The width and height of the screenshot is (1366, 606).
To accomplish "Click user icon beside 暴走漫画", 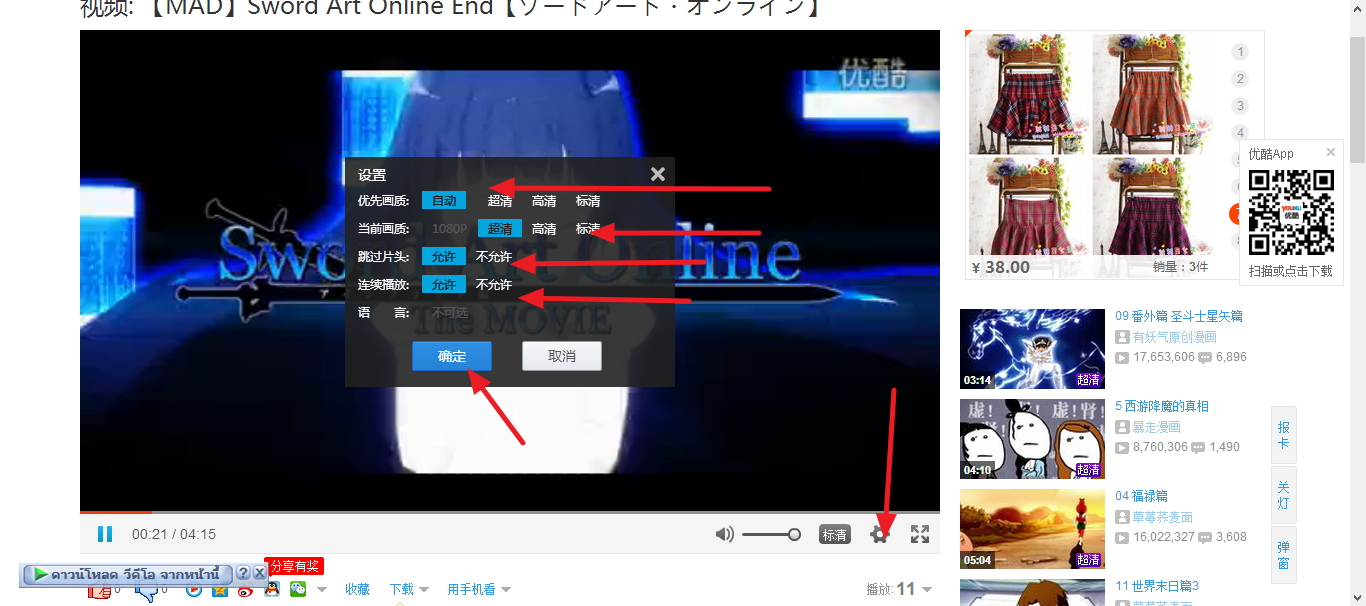I will tap(1122, 427).
